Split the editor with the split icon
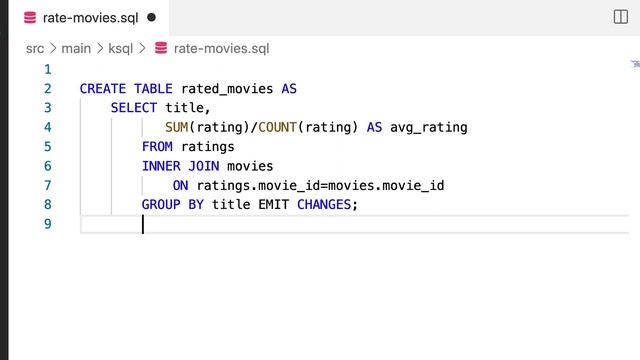The height and width of the screenshot is (360, 640). click(x=620, y=17)
